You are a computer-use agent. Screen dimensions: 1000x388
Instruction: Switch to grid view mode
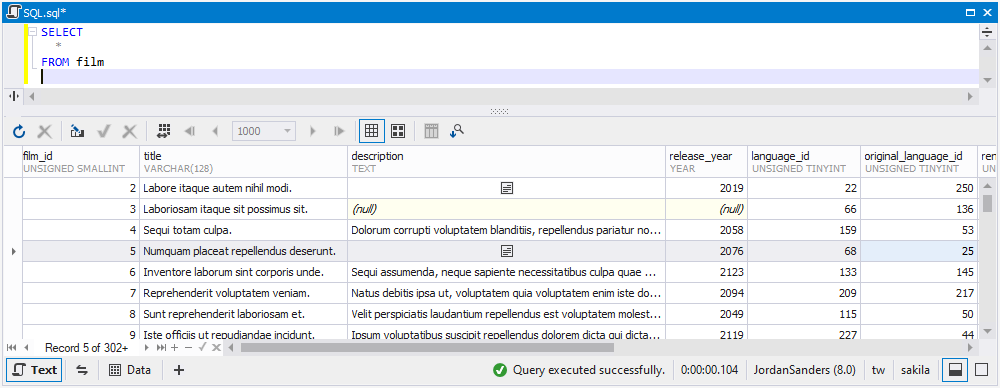(x=371, y=131)
